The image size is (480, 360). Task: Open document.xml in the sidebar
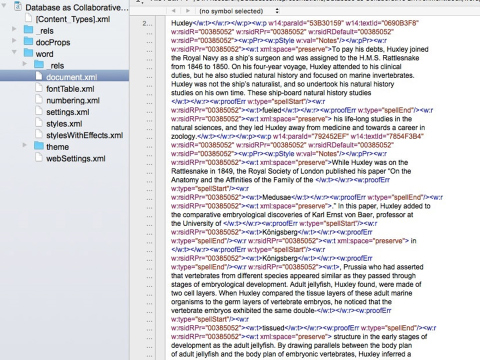72,77
